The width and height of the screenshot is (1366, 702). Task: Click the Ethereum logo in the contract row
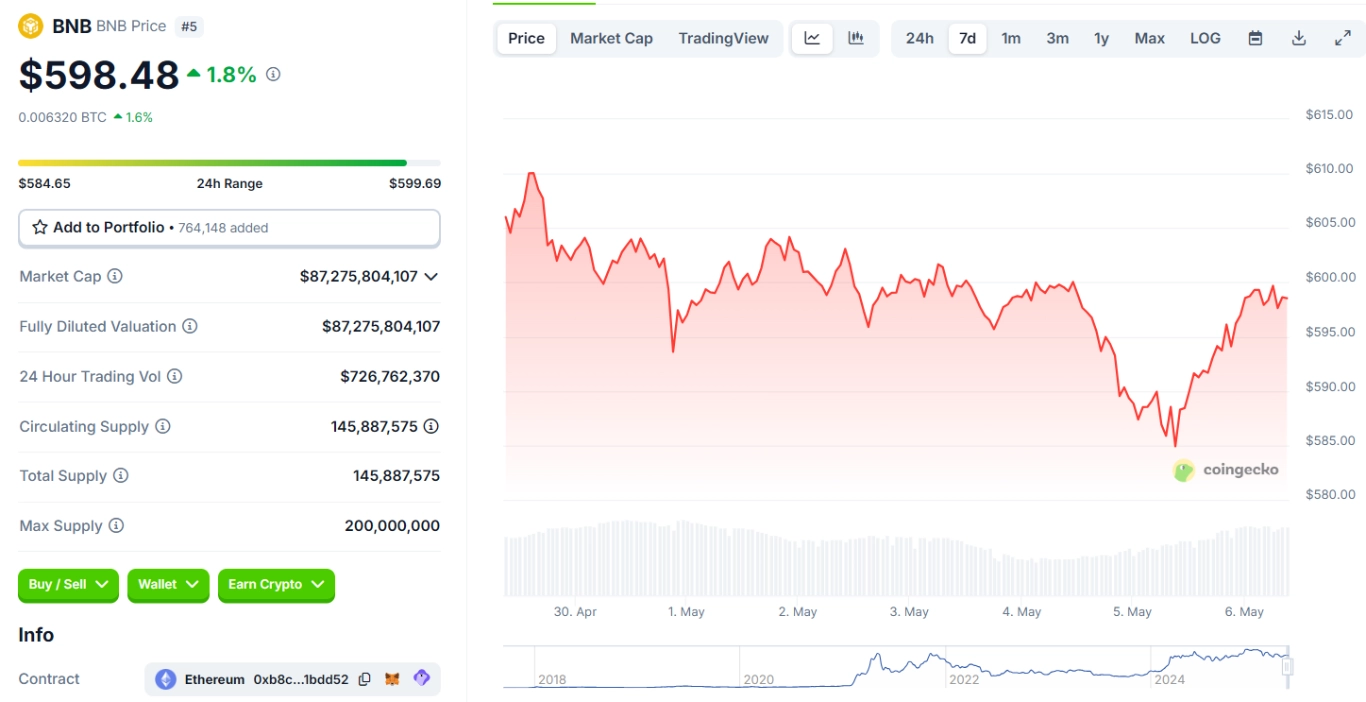click(x=165, y=679)
